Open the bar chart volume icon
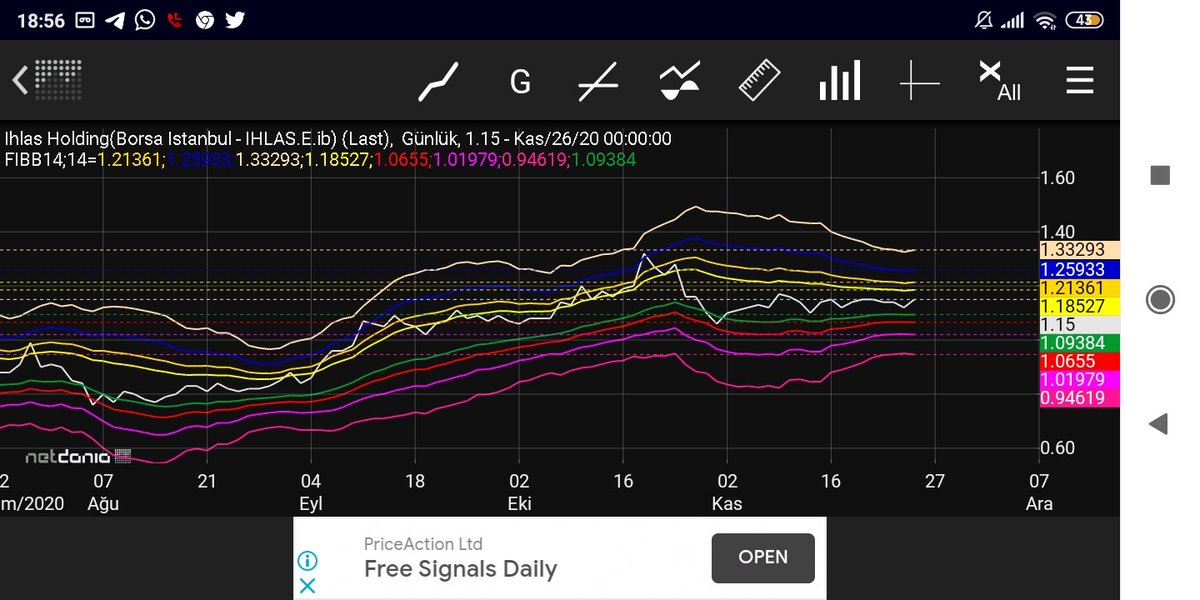The width and height of the screenshot is (1200, 600). [x=839, y=81]
